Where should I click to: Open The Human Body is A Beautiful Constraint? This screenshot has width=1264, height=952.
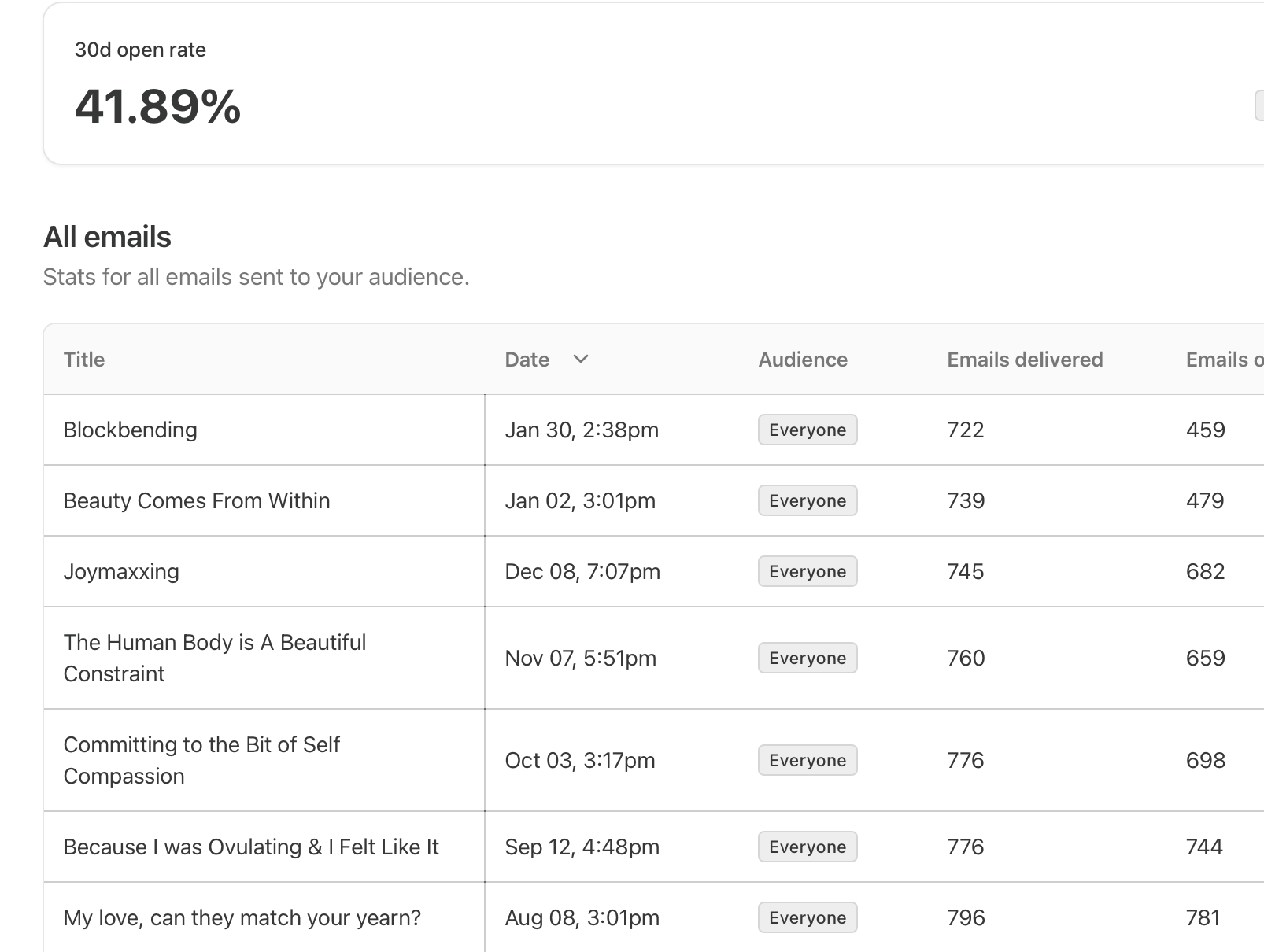(214, 658)
